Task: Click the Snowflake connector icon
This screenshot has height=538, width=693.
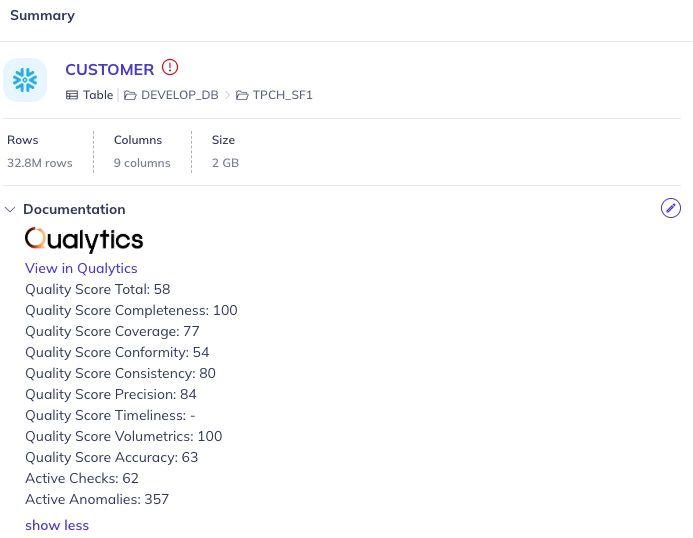Action: point(25,80)
